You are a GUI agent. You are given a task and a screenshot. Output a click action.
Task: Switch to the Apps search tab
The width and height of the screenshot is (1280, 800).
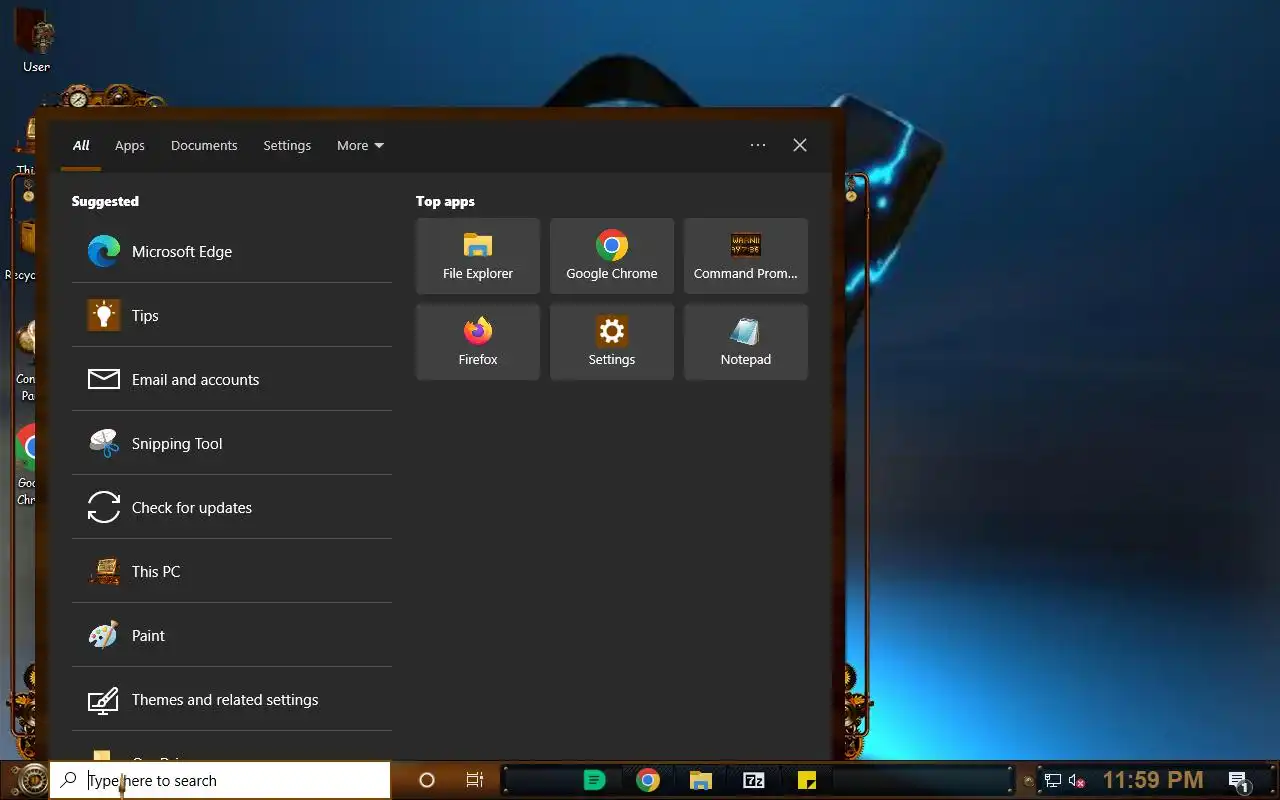[130, 145]
